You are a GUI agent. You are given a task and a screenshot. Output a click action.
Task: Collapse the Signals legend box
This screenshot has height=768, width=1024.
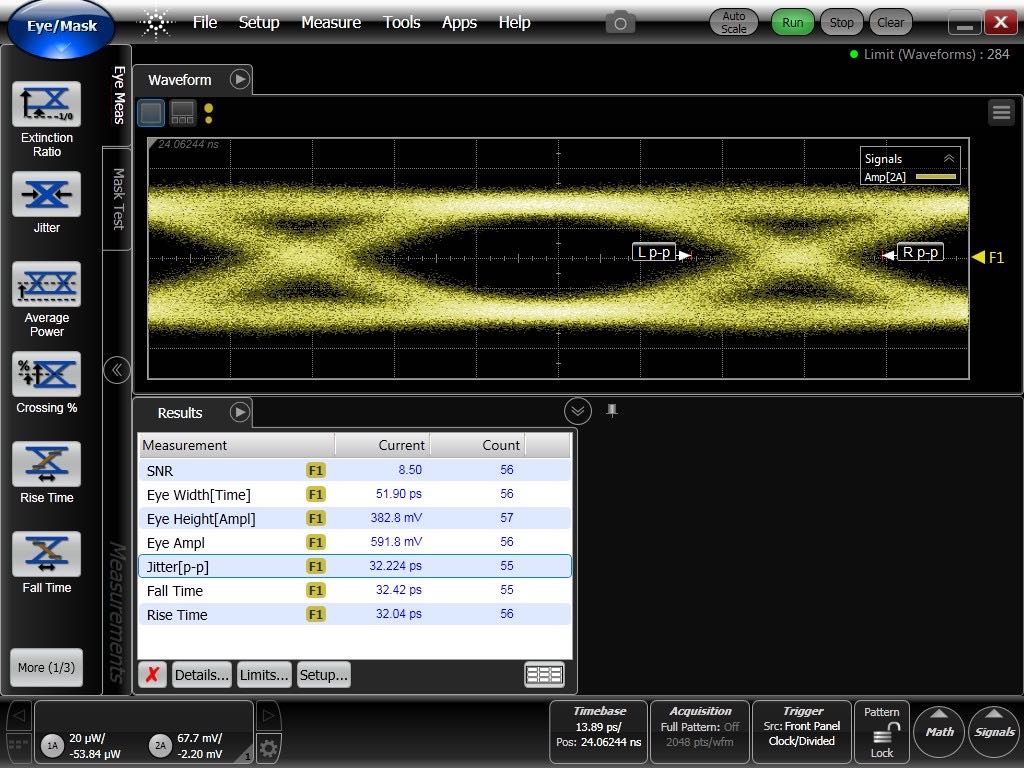[949, 158]
